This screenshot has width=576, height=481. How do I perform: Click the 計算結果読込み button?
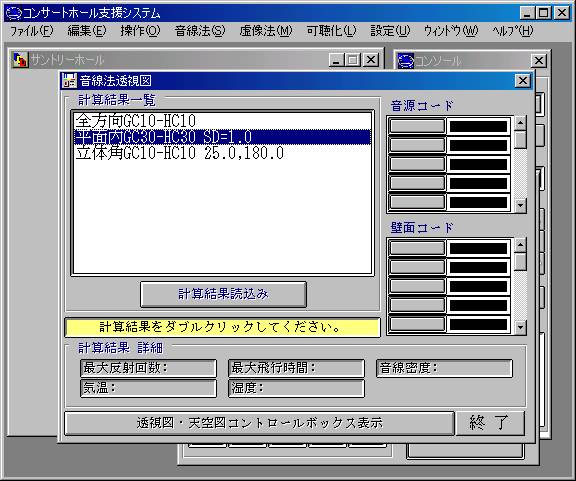tap(223, 294)
